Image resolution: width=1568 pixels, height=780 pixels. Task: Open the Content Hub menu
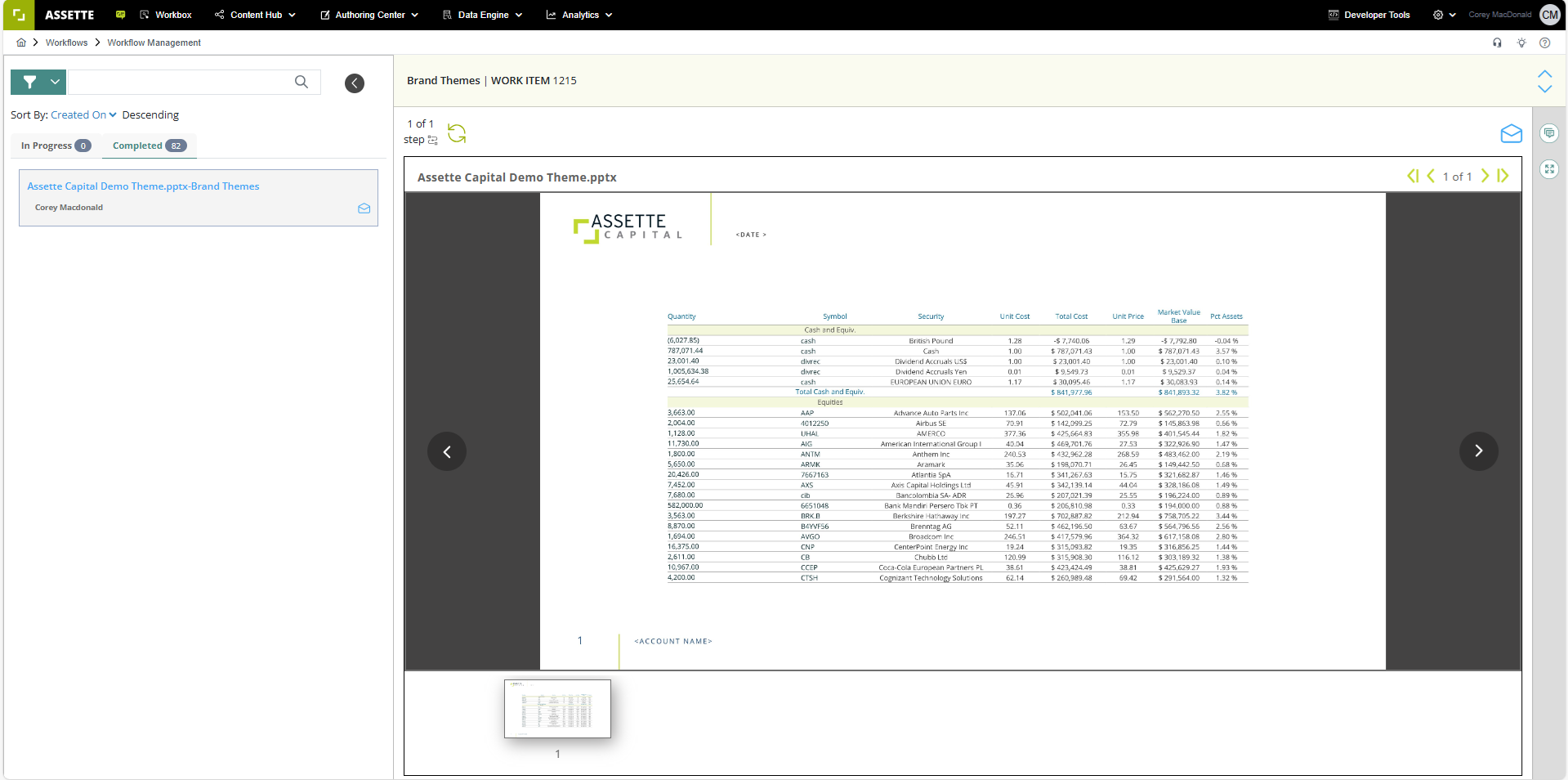[254, 14]
